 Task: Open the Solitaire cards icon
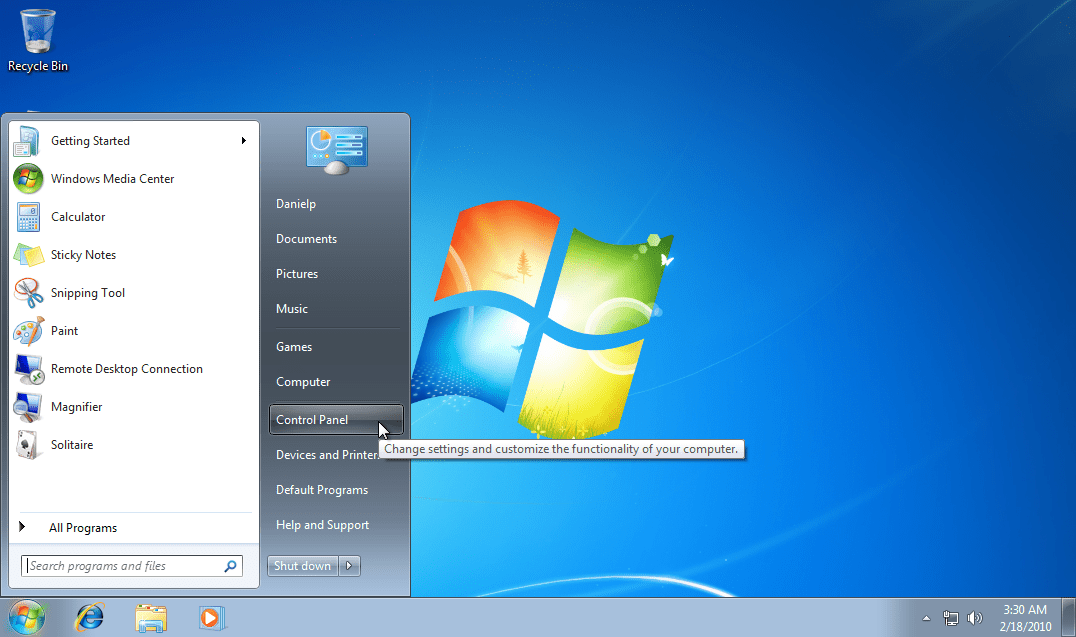click(x=27, y=445)
